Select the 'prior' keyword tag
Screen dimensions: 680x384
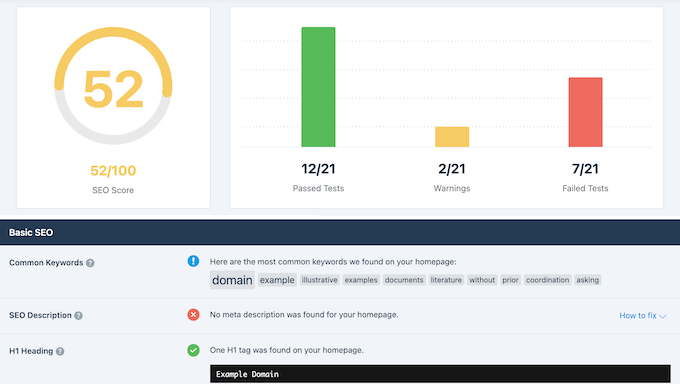[510, 280]
